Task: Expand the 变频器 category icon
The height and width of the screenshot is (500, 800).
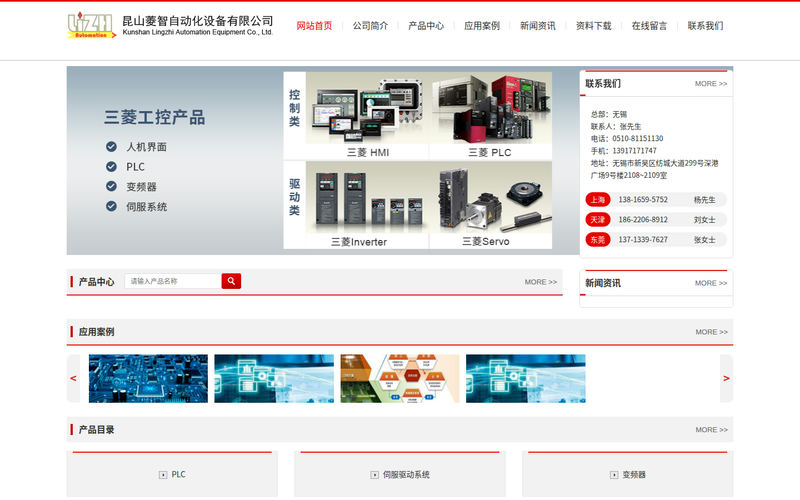Action: 614,475
